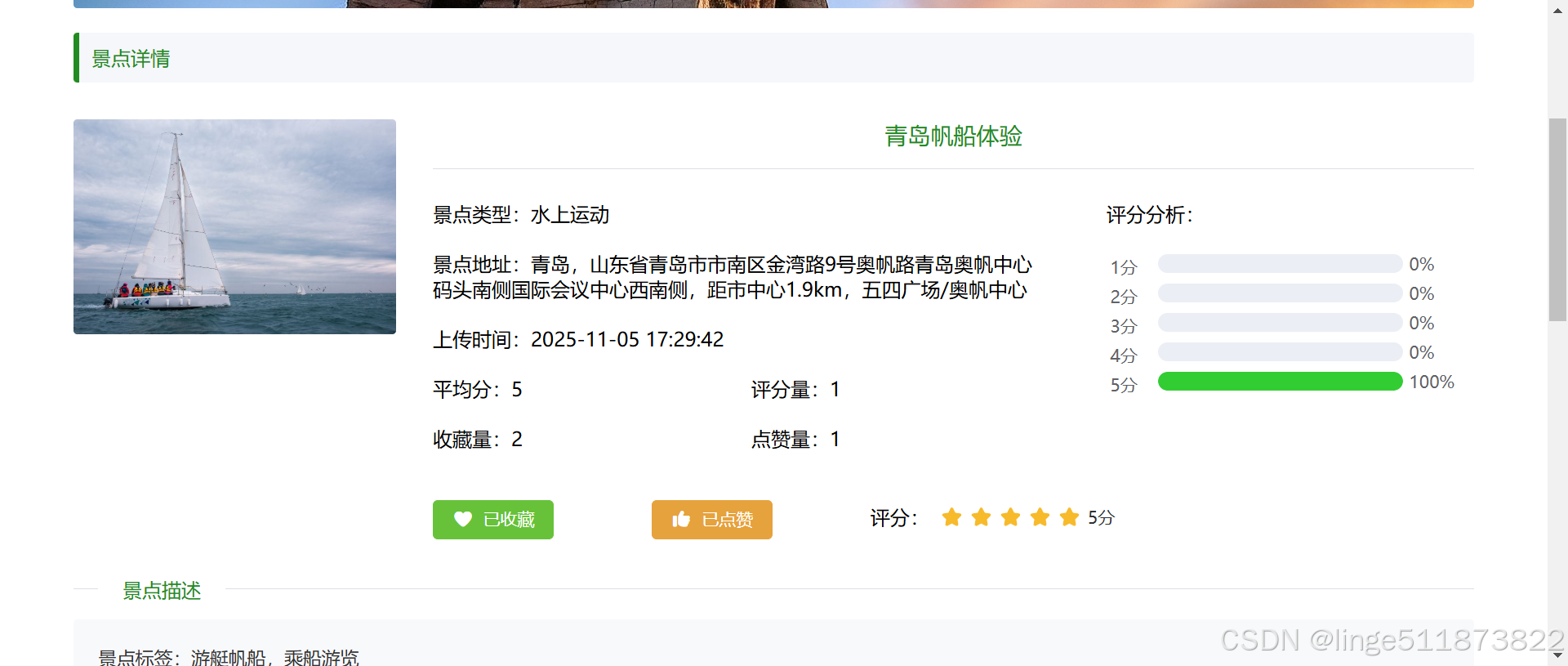The height and width of the screenshot is (666, 1568).
Task: Click the 景点详情 section header
Action: (x=773, y=58)
